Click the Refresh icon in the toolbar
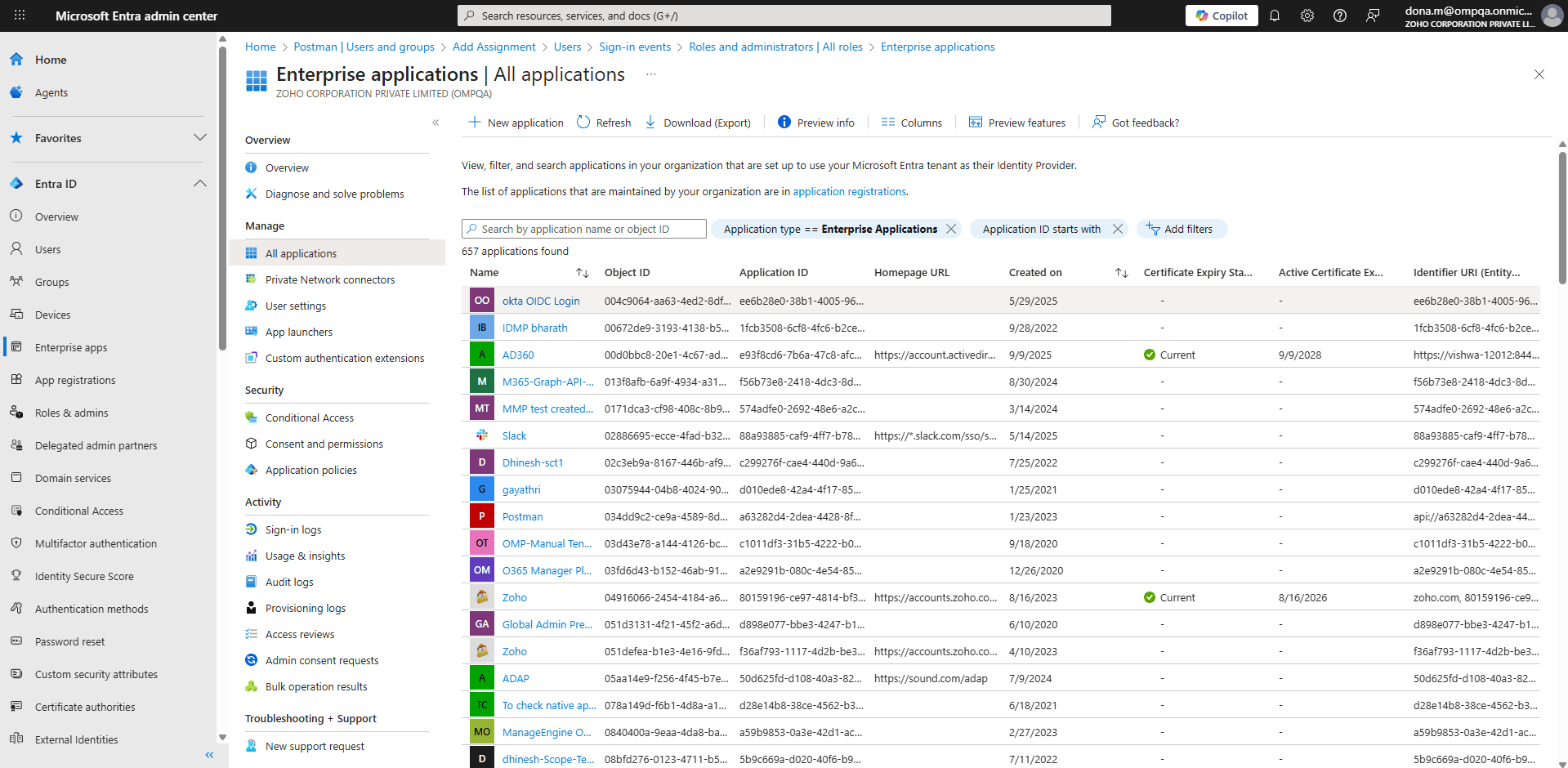Viewport: 1568px width, 768px height. click(x=582, y=122)
